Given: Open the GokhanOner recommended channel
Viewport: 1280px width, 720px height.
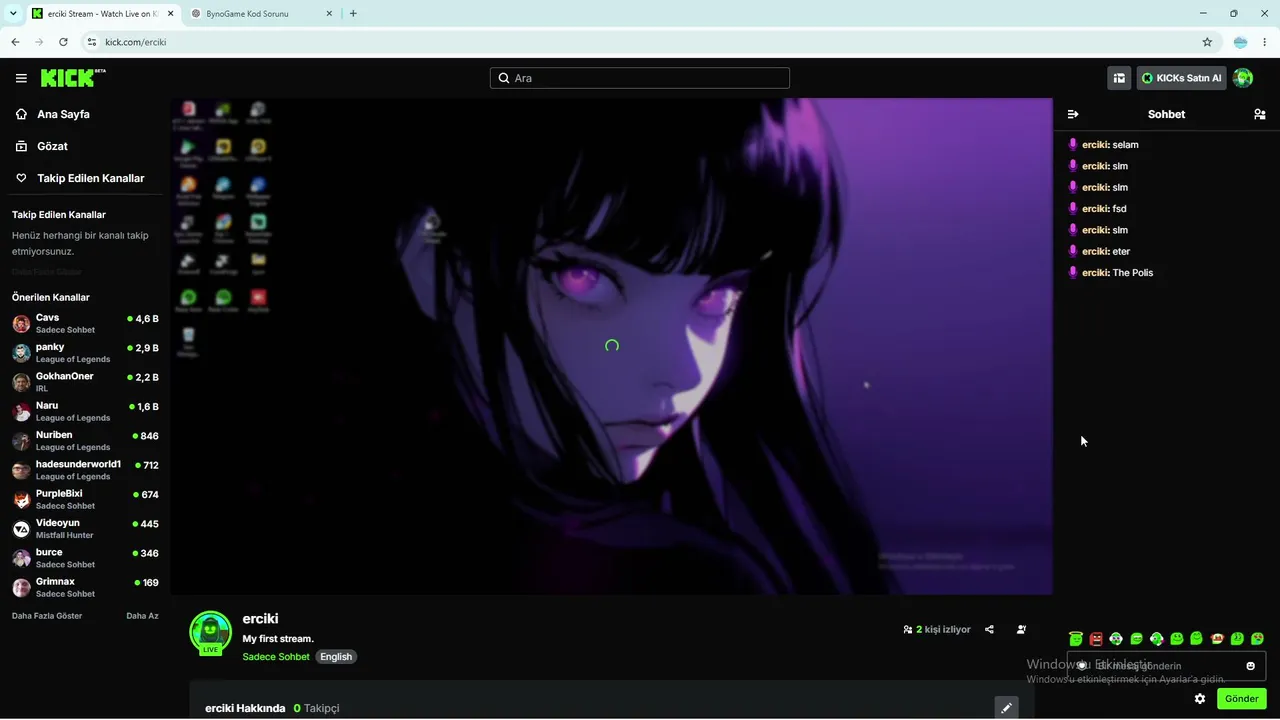Looking at the screenshot, I should (x=85, y=381).
